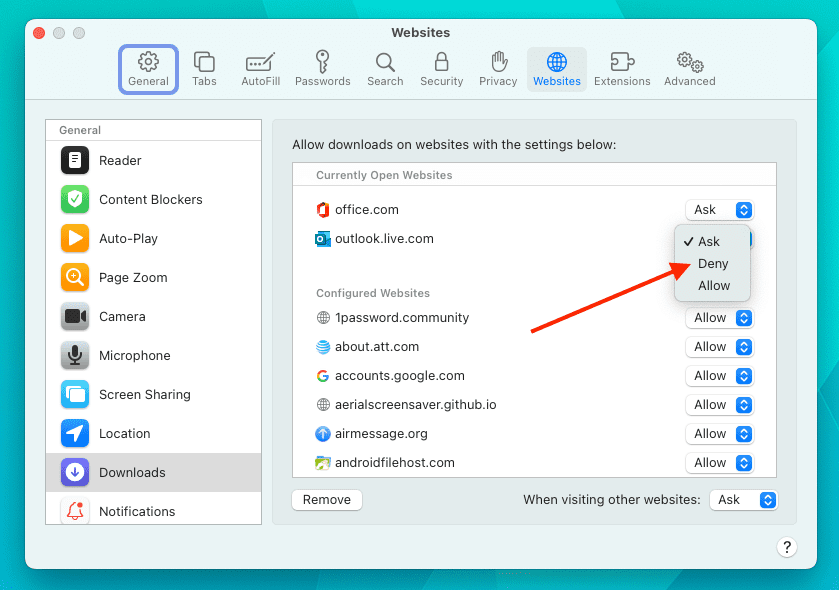The image size is (839, 590).
Task: Click the office.com favicon
Action: point(323,210)
